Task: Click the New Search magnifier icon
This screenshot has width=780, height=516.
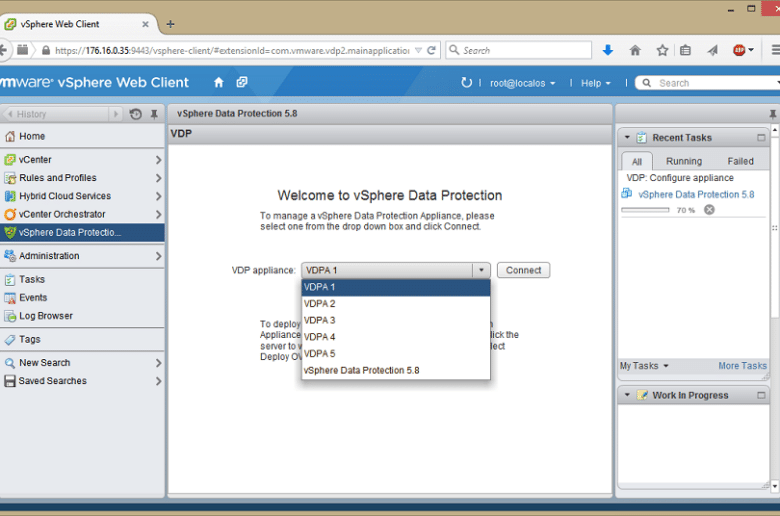Action: [10, 363]
